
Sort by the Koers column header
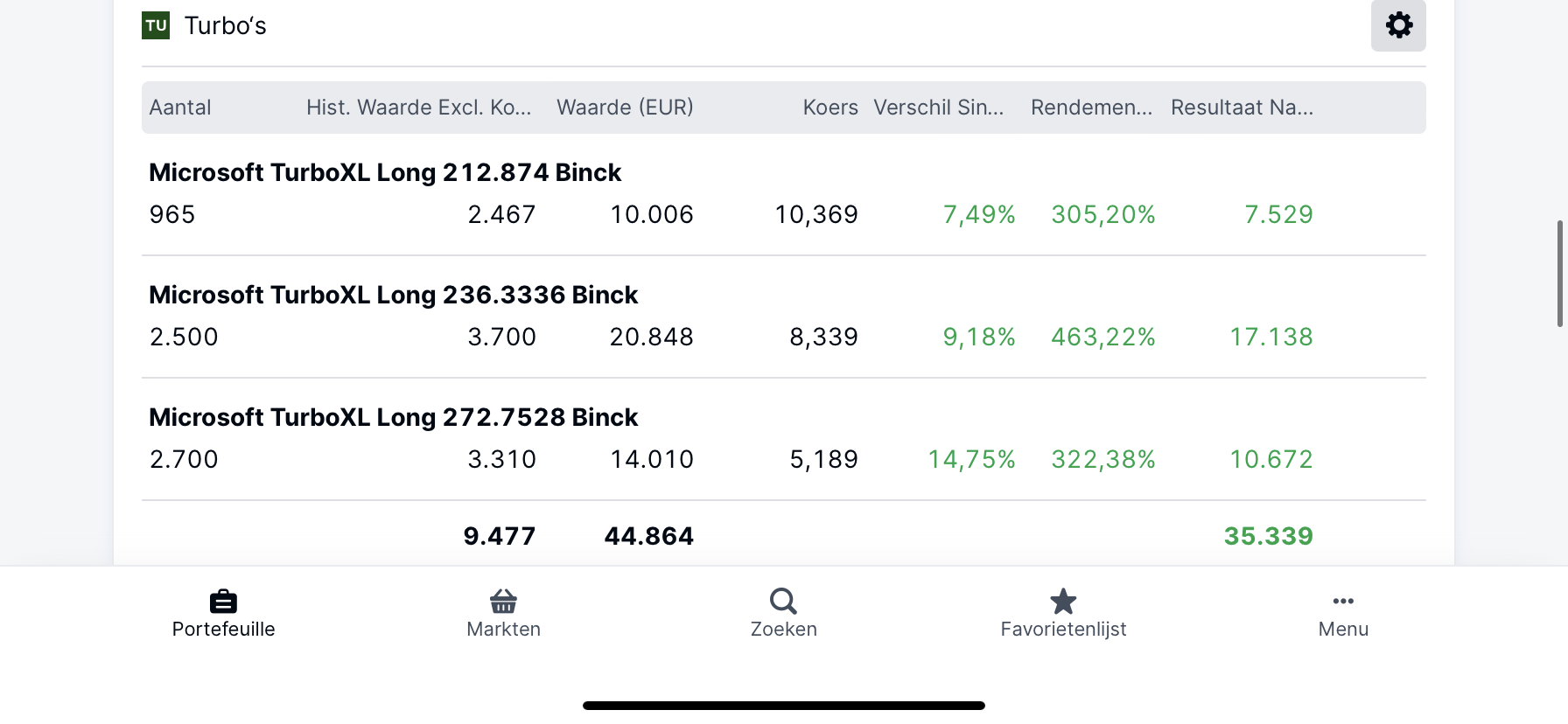[830, 108]
